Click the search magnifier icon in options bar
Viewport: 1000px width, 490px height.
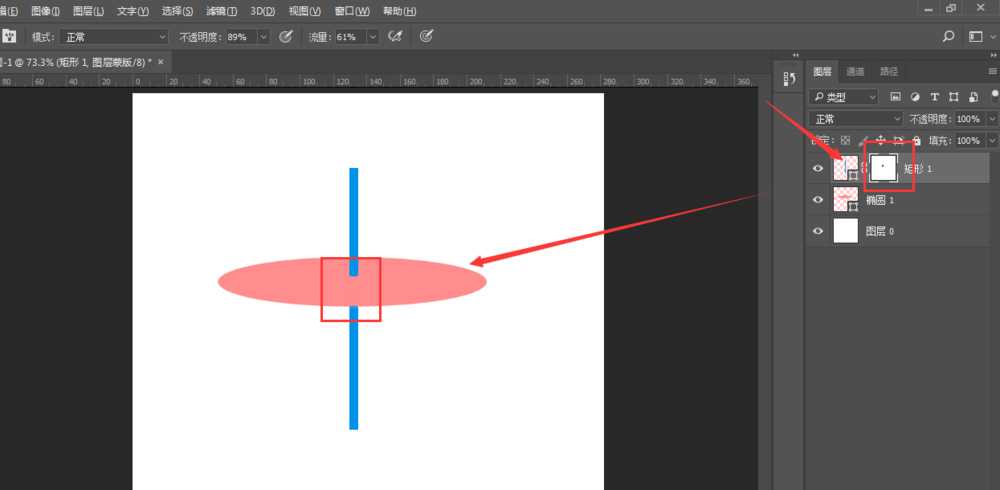point(949,36)
